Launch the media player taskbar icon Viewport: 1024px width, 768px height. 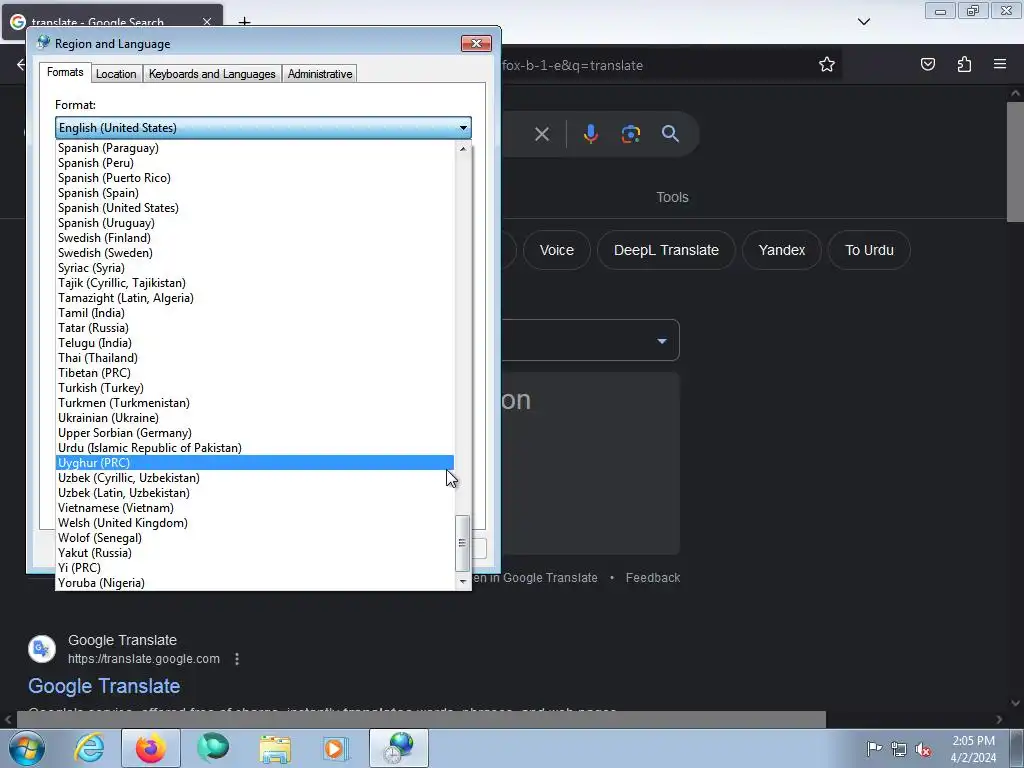[x=336, y=748]
